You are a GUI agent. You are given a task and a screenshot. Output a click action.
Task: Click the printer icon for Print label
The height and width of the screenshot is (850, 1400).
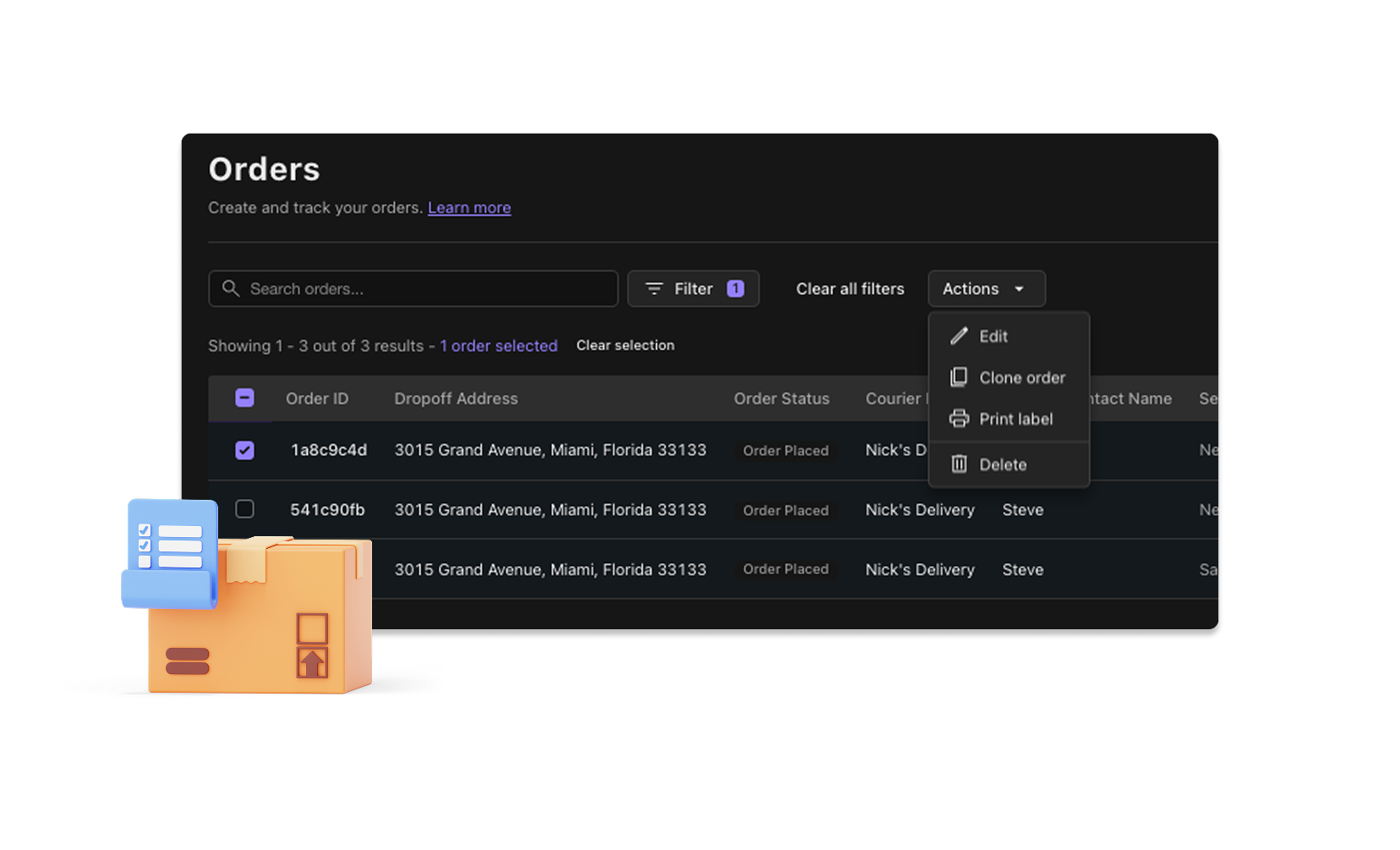tap(959, 419)
